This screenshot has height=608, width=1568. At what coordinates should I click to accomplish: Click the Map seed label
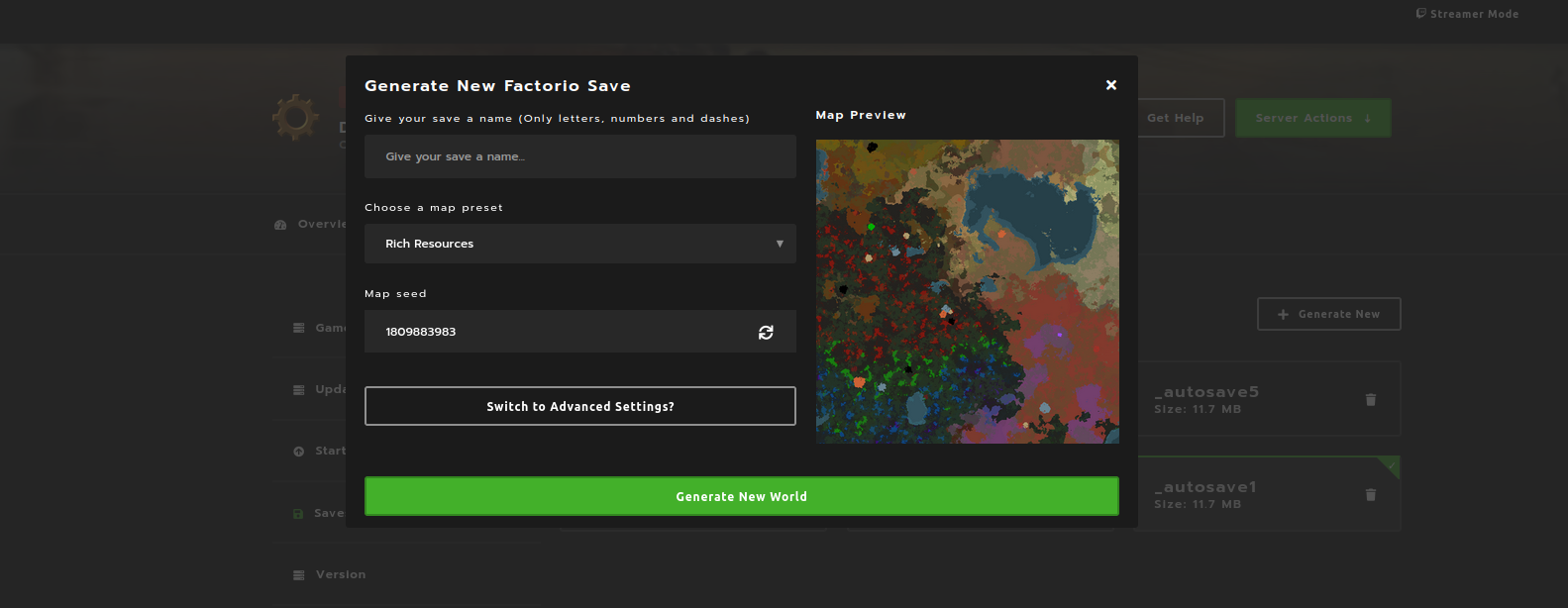395,294
